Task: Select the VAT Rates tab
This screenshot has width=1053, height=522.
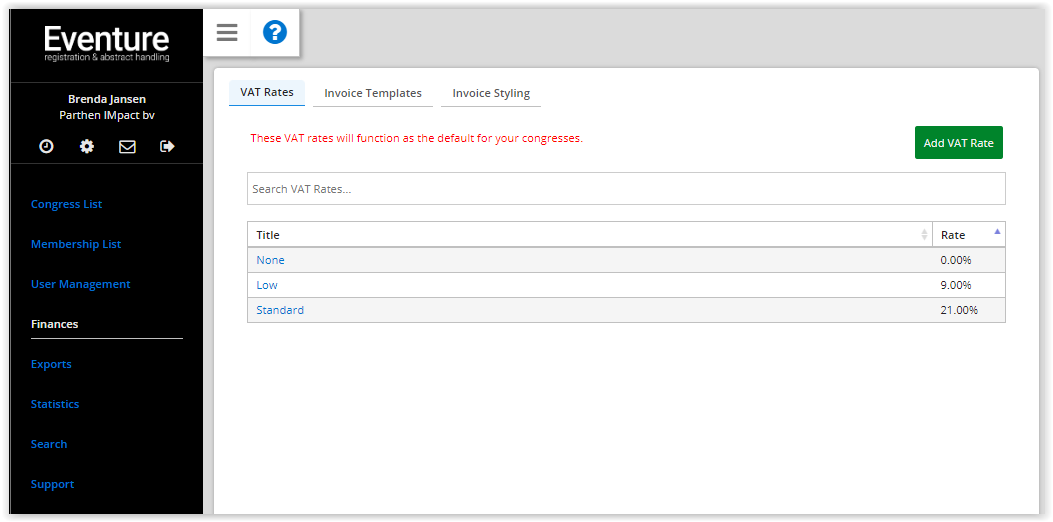Action: tap(267, 93)
